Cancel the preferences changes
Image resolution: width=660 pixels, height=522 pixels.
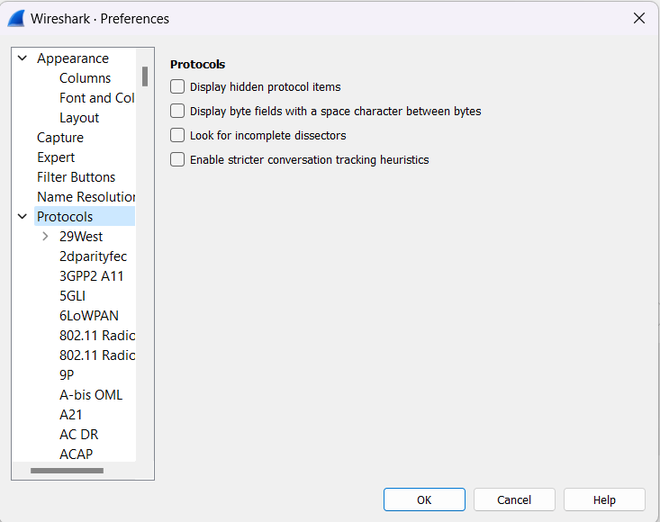tap(514, 500)
